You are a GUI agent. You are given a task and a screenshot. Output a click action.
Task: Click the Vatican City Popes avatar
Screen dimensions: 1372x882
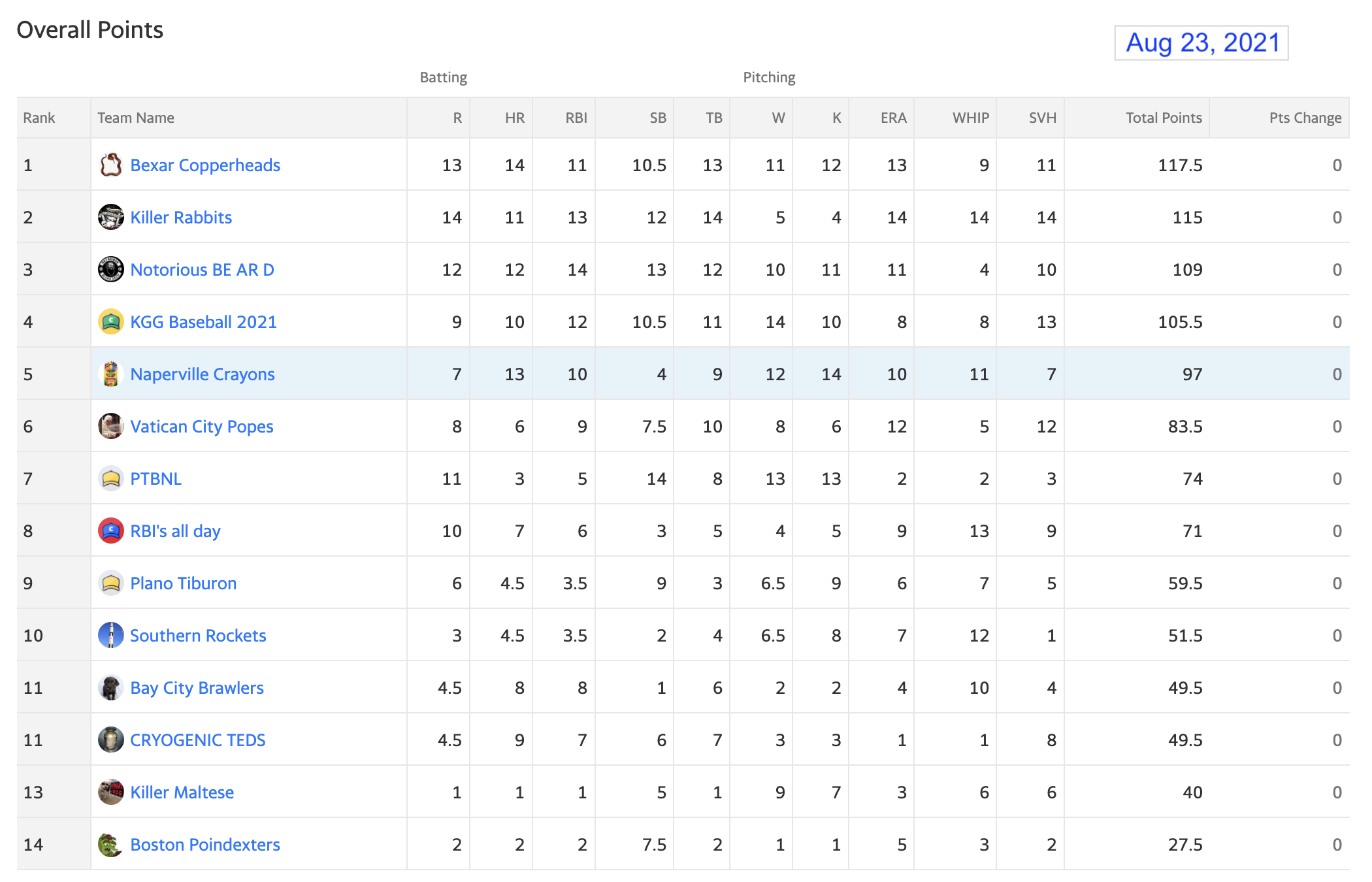tap(110, 426)
